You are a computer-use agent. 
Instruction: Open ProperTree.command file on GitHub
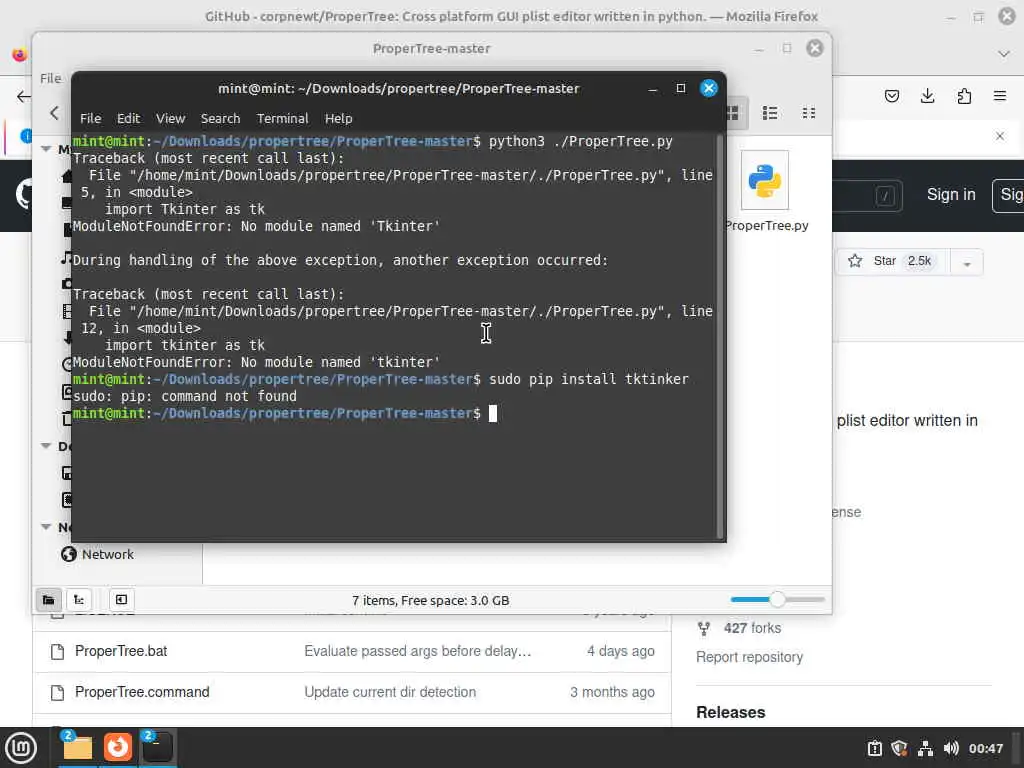point(142,692)
